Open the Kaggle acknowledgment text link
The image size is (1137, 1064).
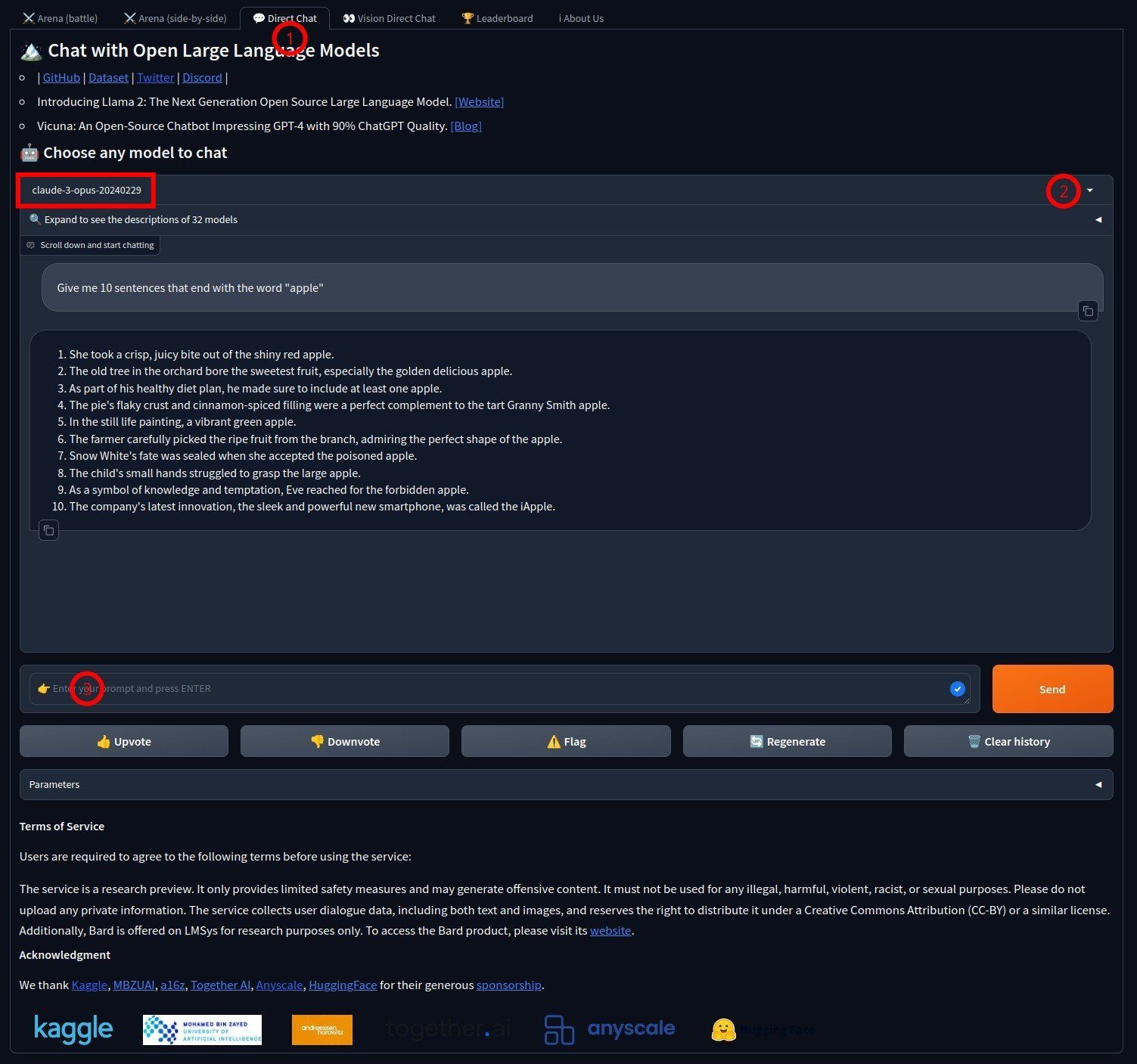coord(89,985)
